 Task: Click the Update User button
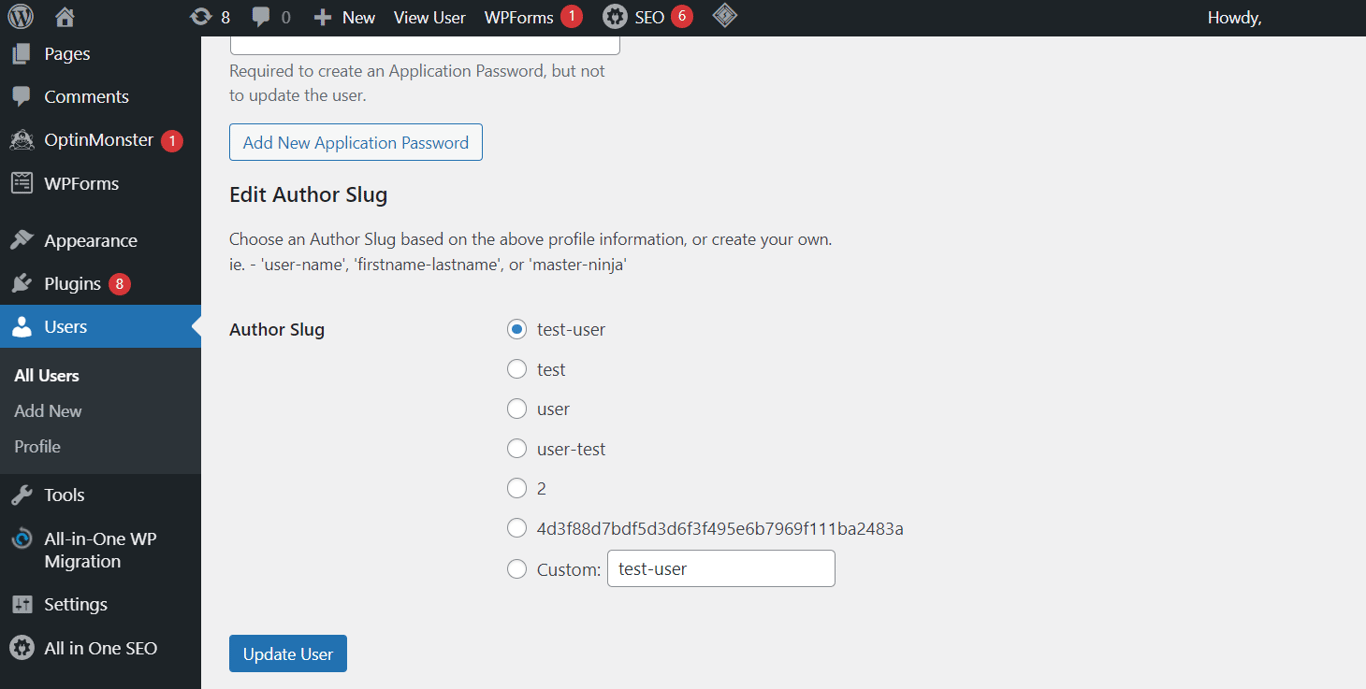[287, 653]
